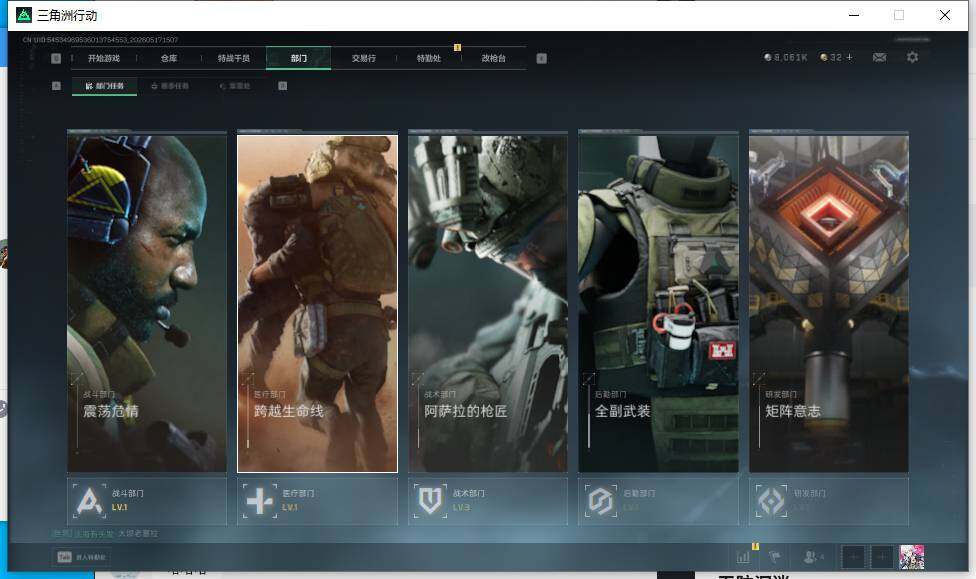
Task: Select the 部门 top navigation tab
Action: [x=299, y=59]
